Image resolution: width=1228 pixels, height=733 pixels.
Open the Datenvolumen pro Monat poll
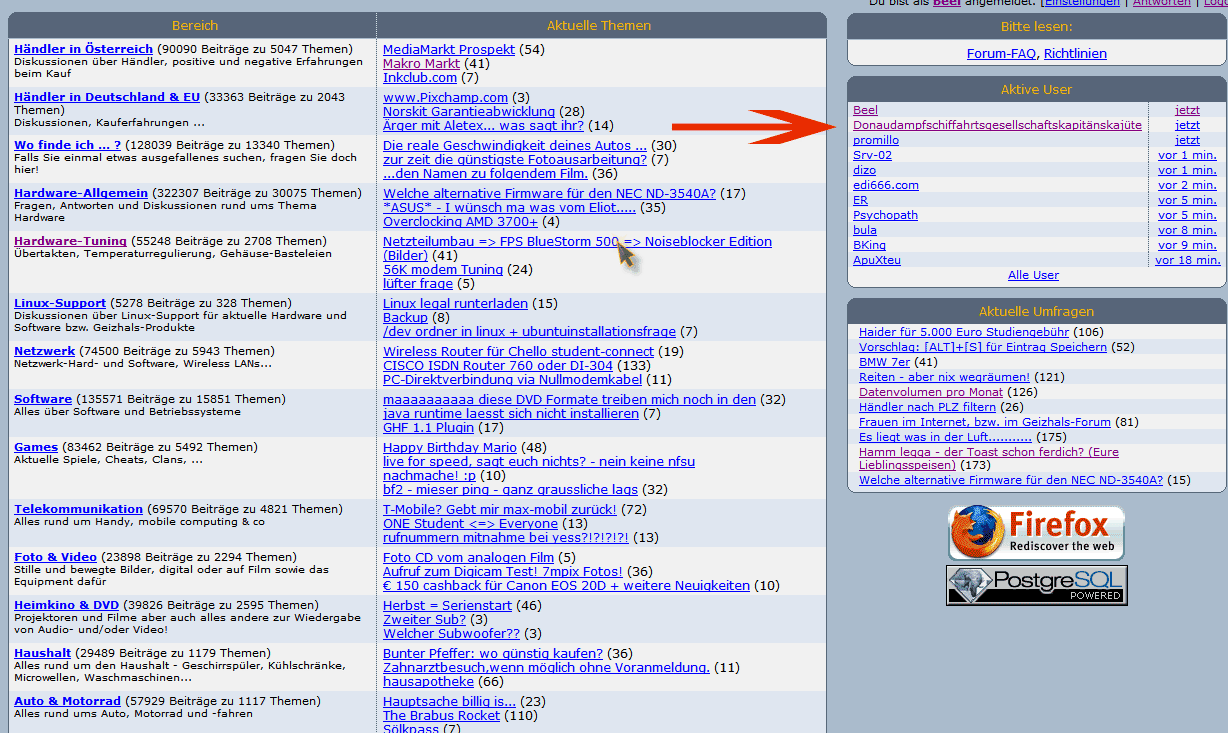pyautogui.click(x=930, y=392)
